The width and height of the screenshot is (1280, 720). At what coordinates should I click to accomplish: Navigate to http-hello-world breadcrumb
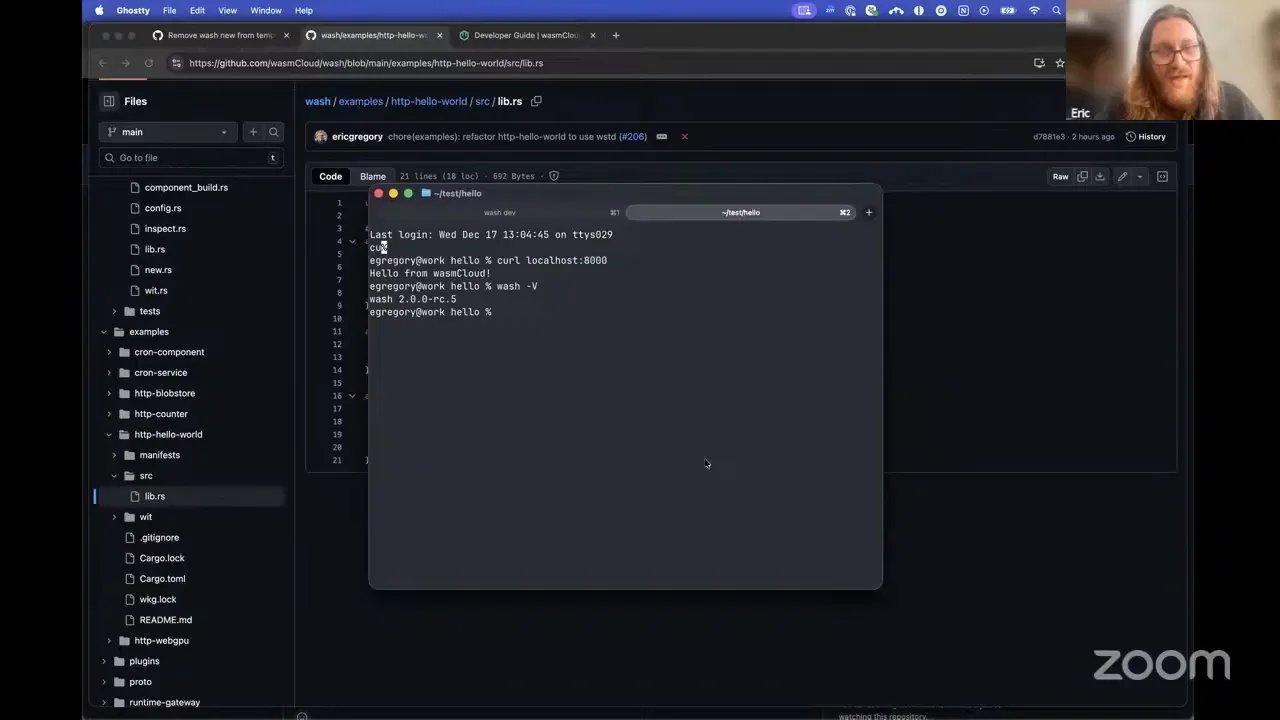click(429, 101)
